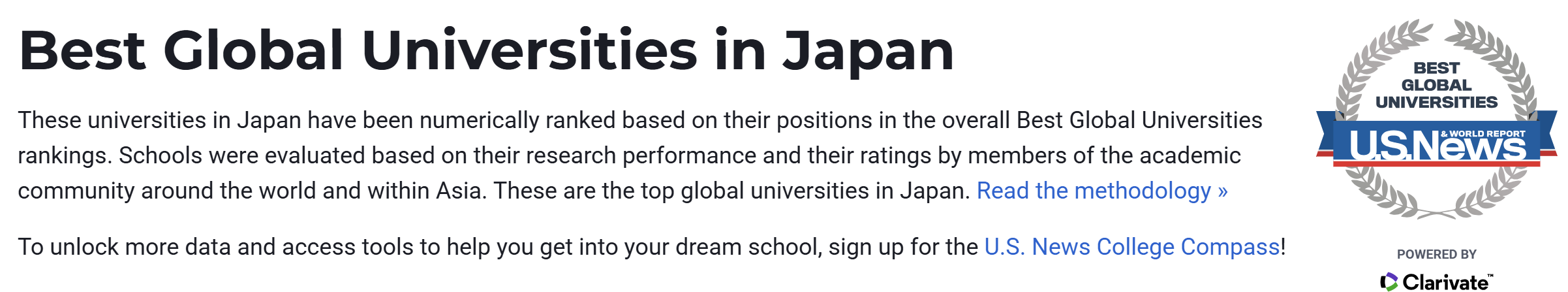Follow the U.S. News College Compass link
1568x292 pixels.
1131,247
